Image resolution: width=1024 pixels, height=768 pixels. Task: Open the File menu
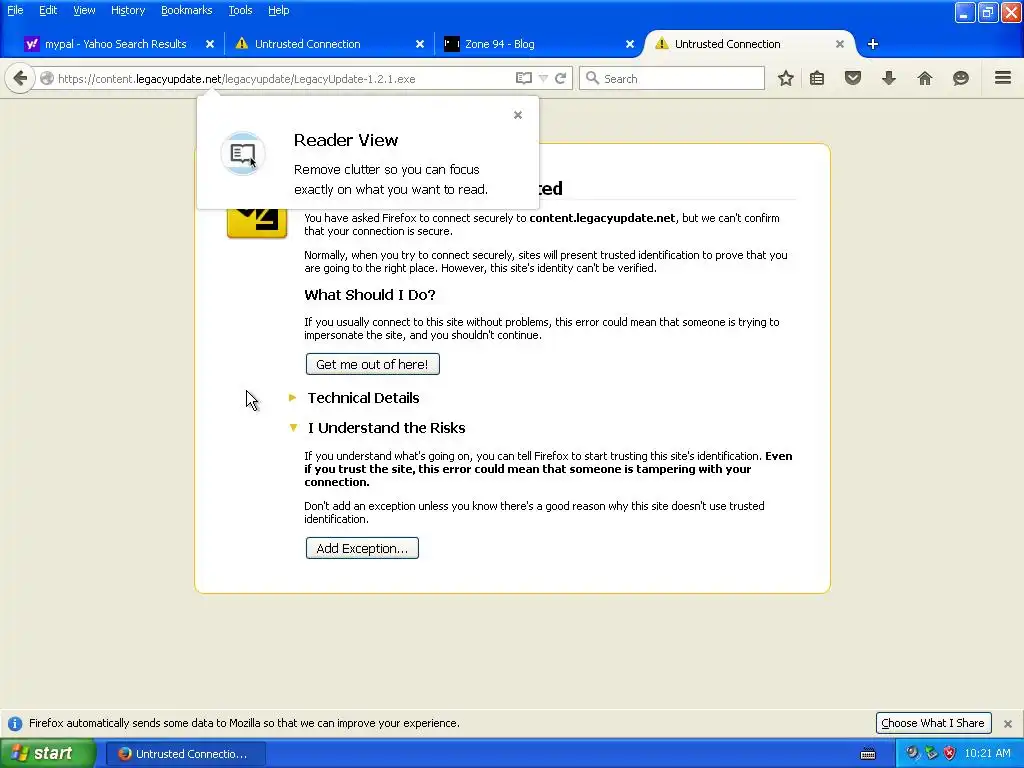click(x=15, y=10)
